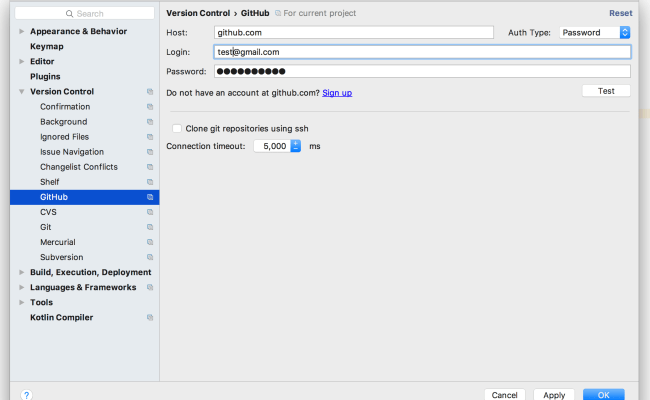Select Issue Navigation settings
The height and width of the screenshot is (400, 650).
click(72, 152)
